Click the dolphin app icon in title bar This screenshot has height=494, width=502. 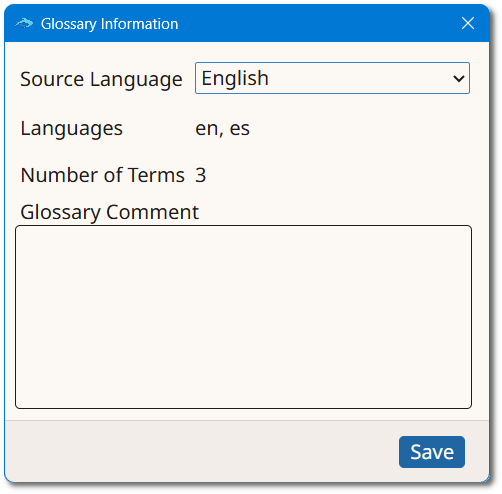24,24
